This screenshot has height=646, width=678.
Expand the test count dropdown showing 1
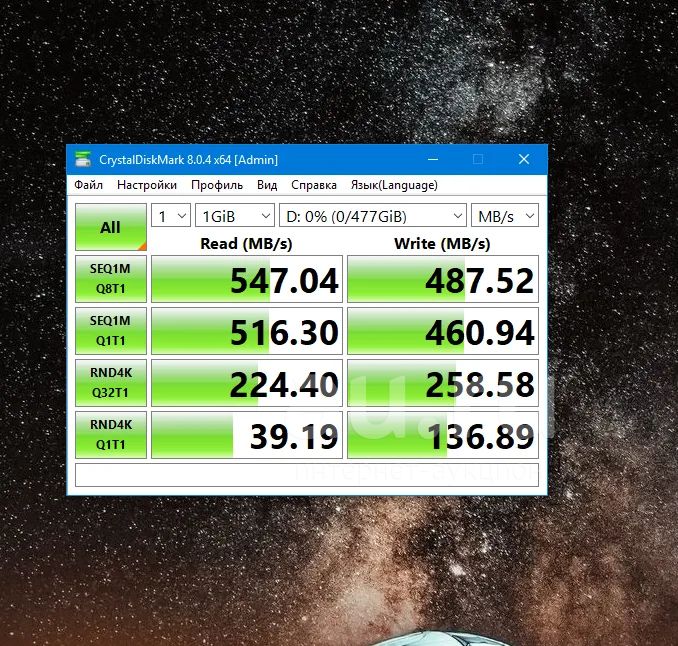point(171,215)
